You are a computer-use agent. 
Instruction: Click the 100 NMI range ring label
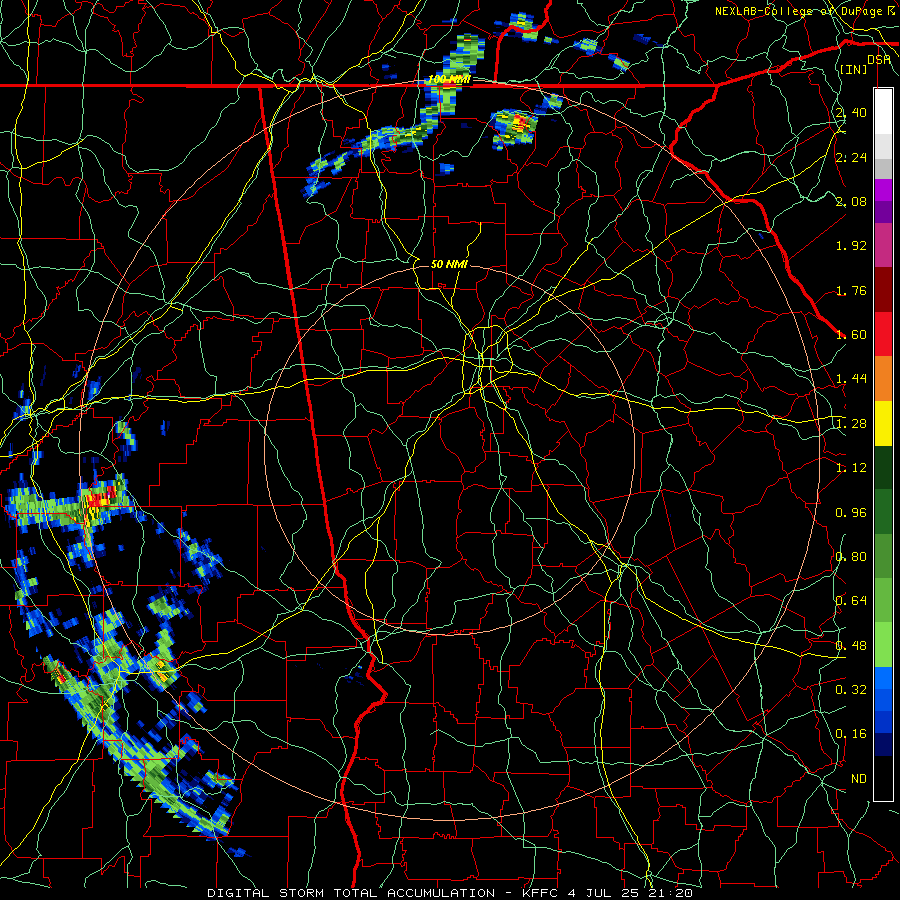(x=449, y=79)
